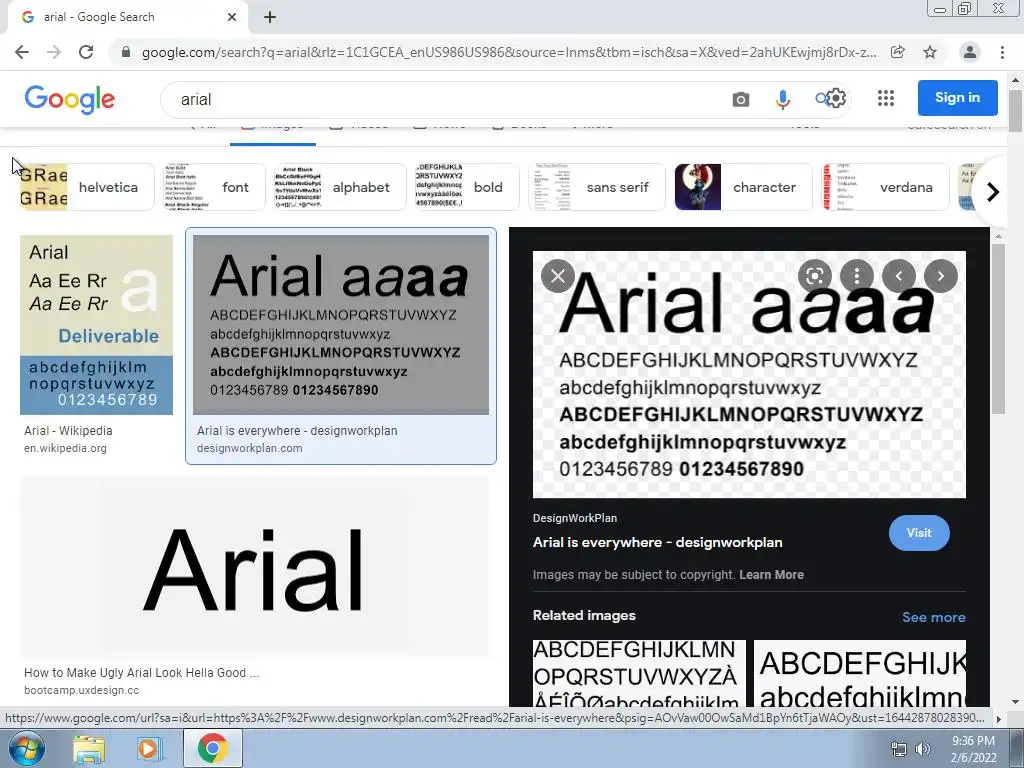Bookmark this page with star icon
This screenshot has width=1024, height=768.
coord(930,52)
